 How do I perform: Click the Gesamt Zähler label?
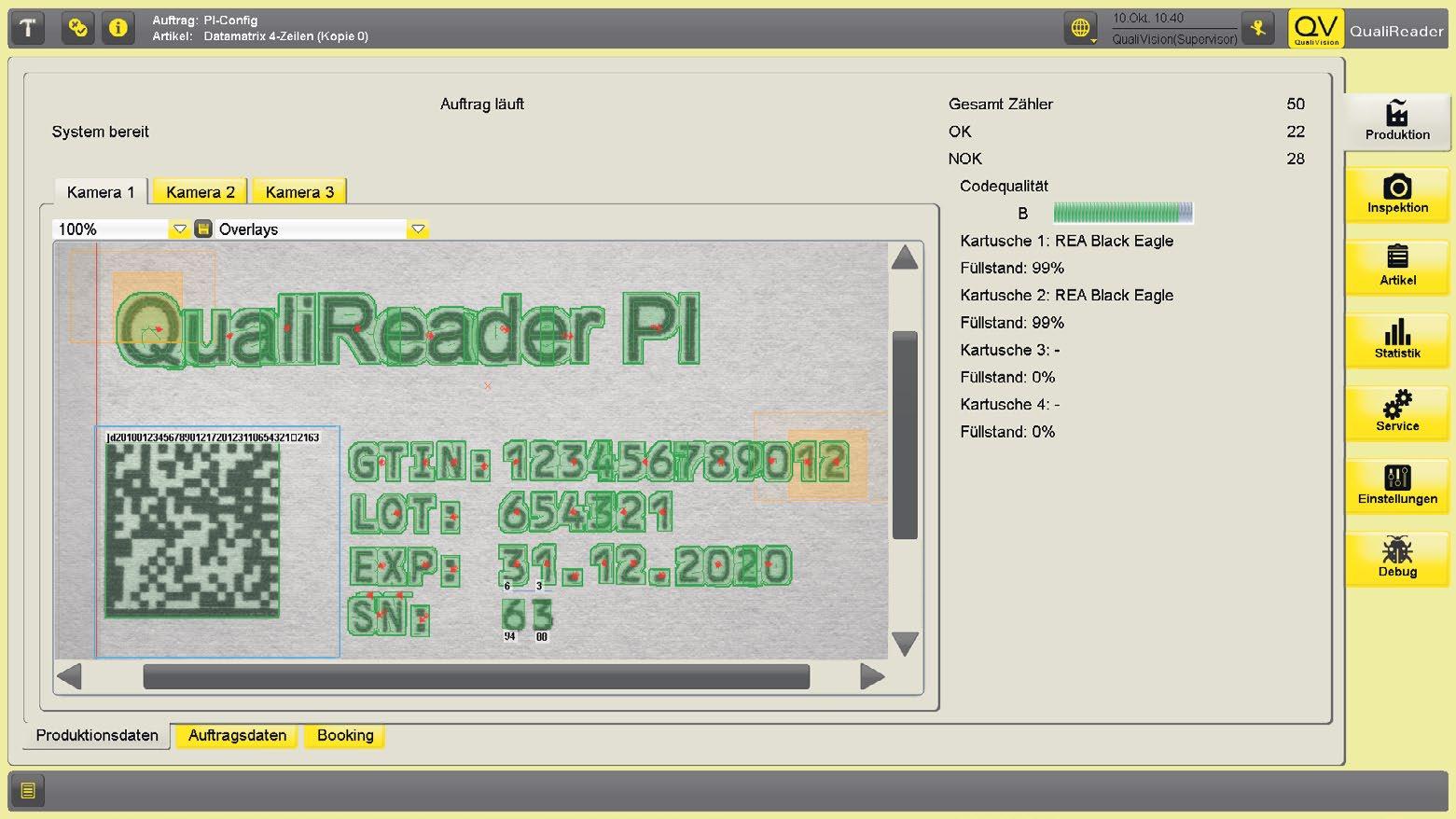[1001, 104]
